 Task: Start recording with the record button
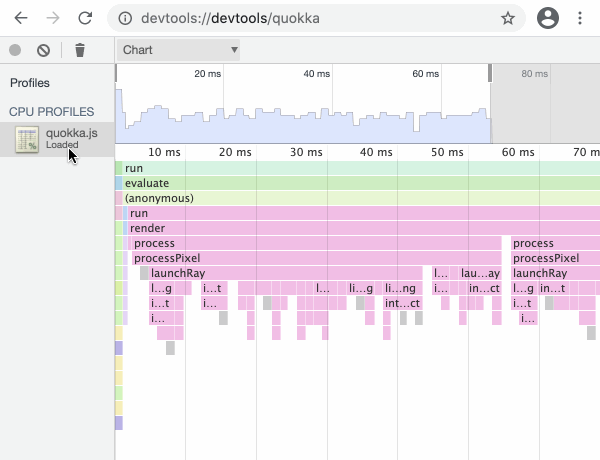tap(15, 50)
